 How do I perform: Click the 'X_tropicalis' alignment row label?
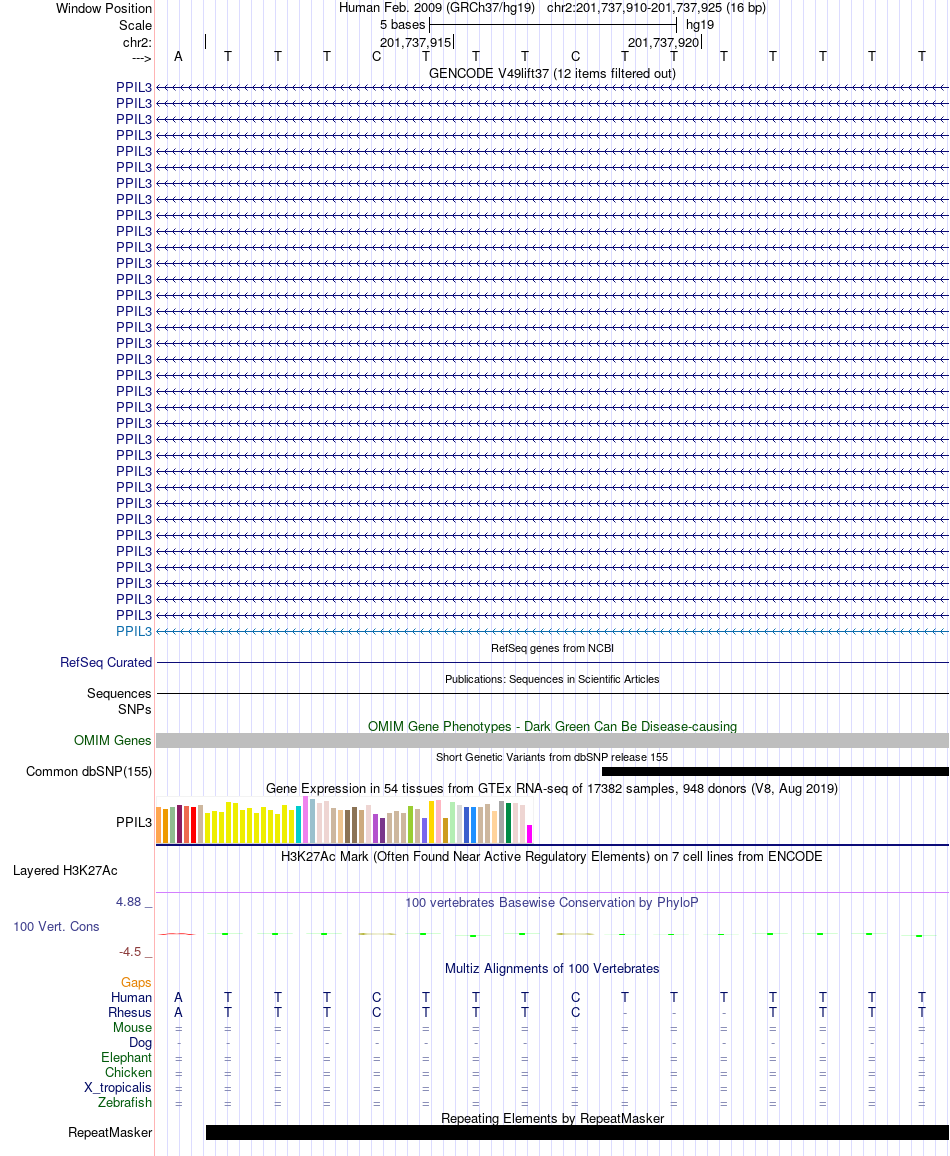[118, 1087]
